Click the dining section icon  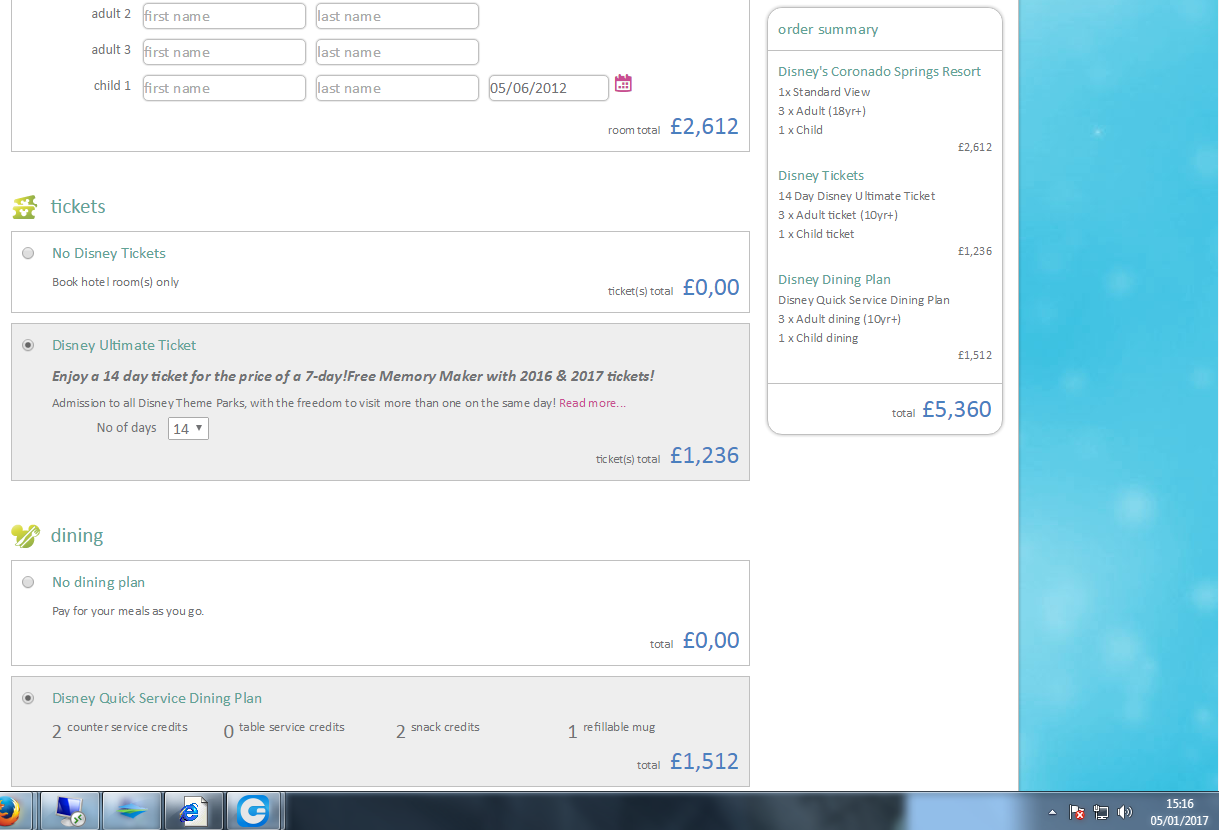tap(24, 536)
